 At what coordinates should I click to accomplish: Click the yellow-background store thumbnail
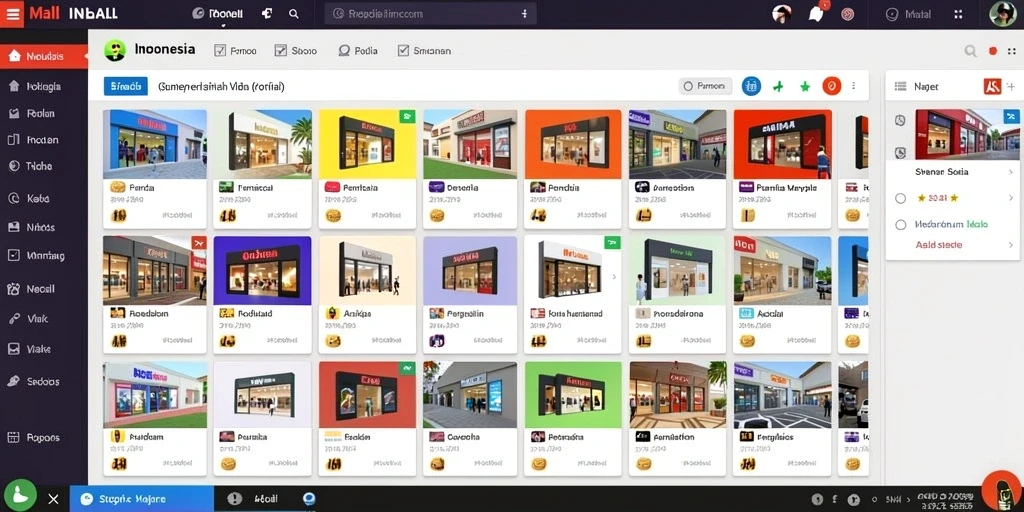[367, 144]
